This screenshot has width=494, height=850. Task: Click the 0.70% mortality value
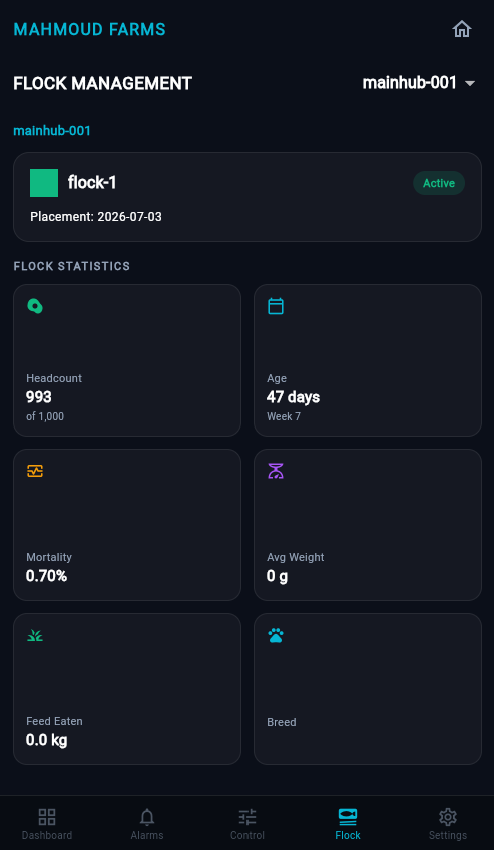click(47, 576)
